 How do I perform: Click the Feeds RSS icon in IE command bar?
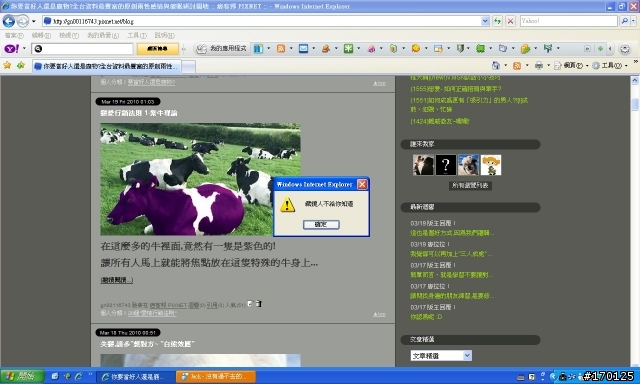tap(517, 66)
